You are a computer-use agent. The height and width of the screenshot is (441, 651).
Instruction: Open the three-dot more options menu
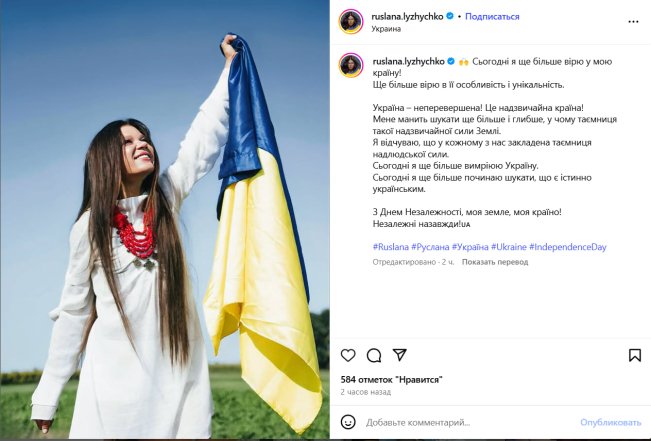click(633, 22)
